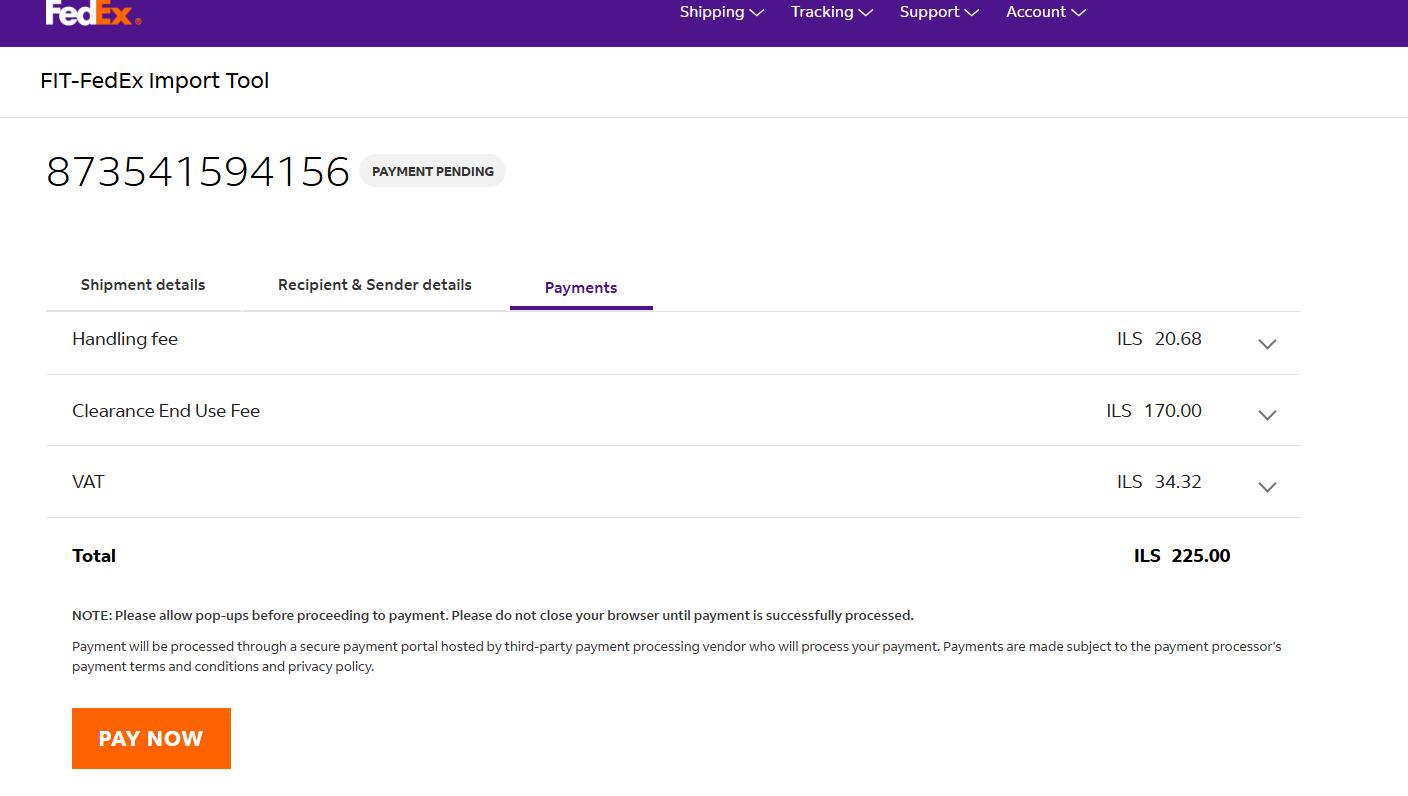Image resolution: width=1408 pixels, height=796 pixels.
Task: Click the Handling fee label
Action: 125,339
